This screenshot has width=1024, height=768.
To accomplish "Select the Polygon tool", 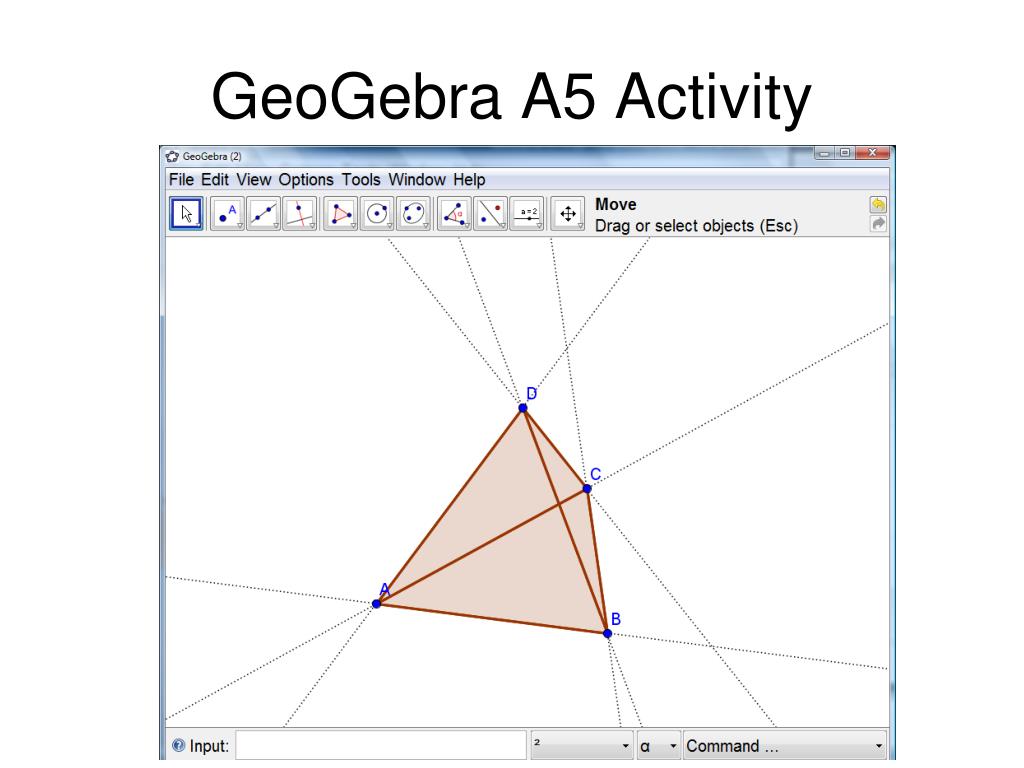I will coord(341,214).
